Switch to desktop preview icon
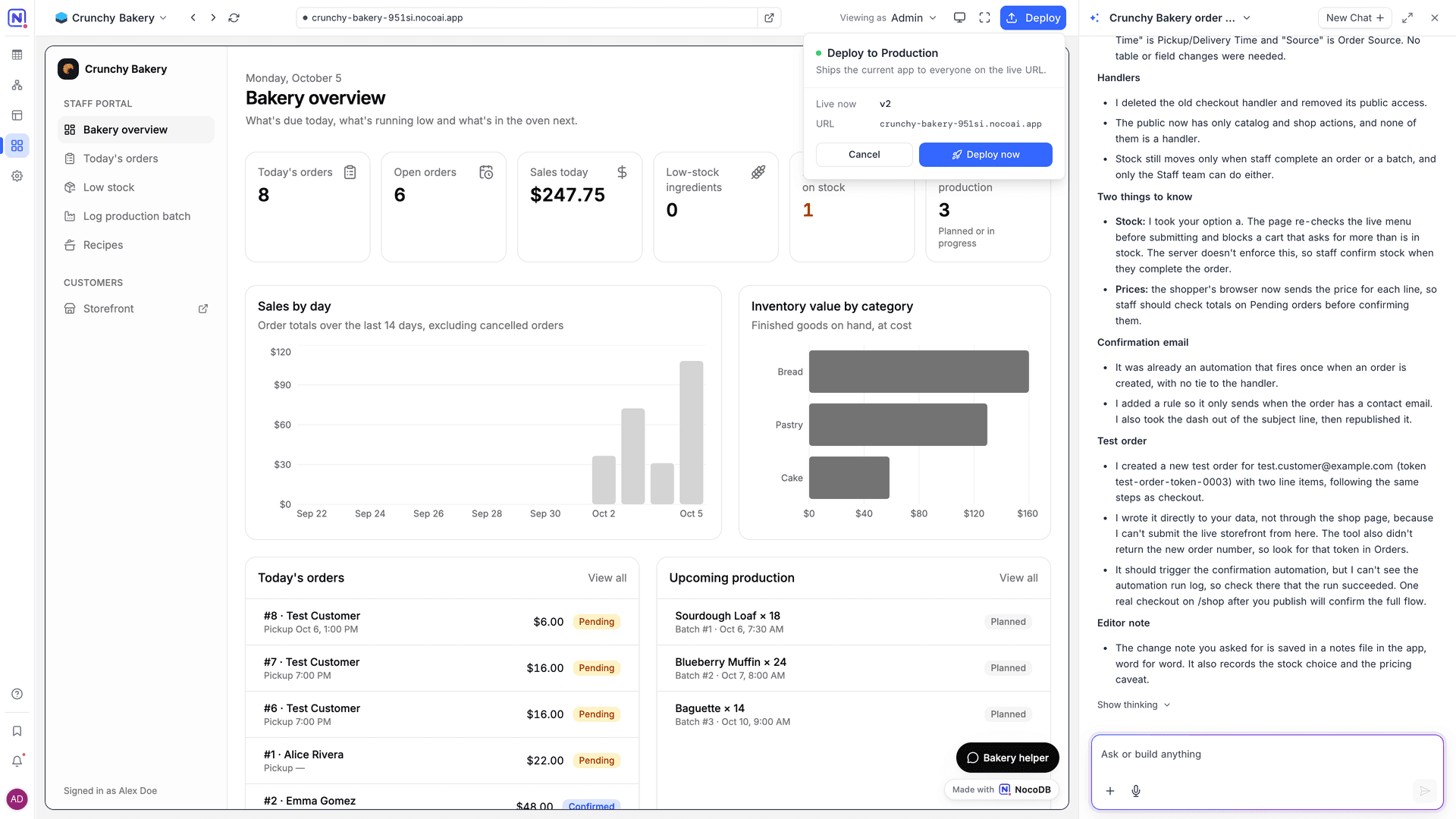The height and width of the screenshot is (819, 1456). point(959,17)
